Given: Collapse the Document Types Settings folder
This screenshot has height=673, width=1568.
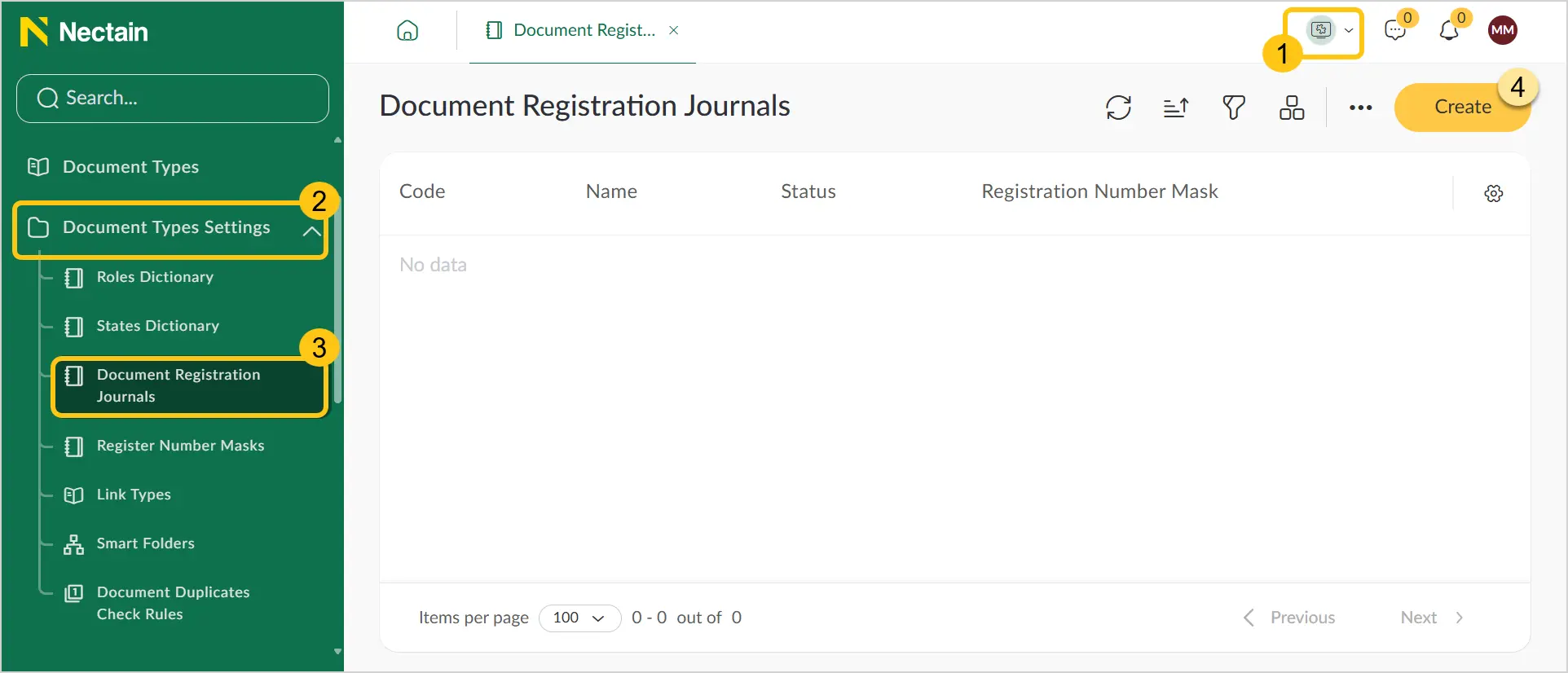Looking at the screenshot, I should pos(311,231).
